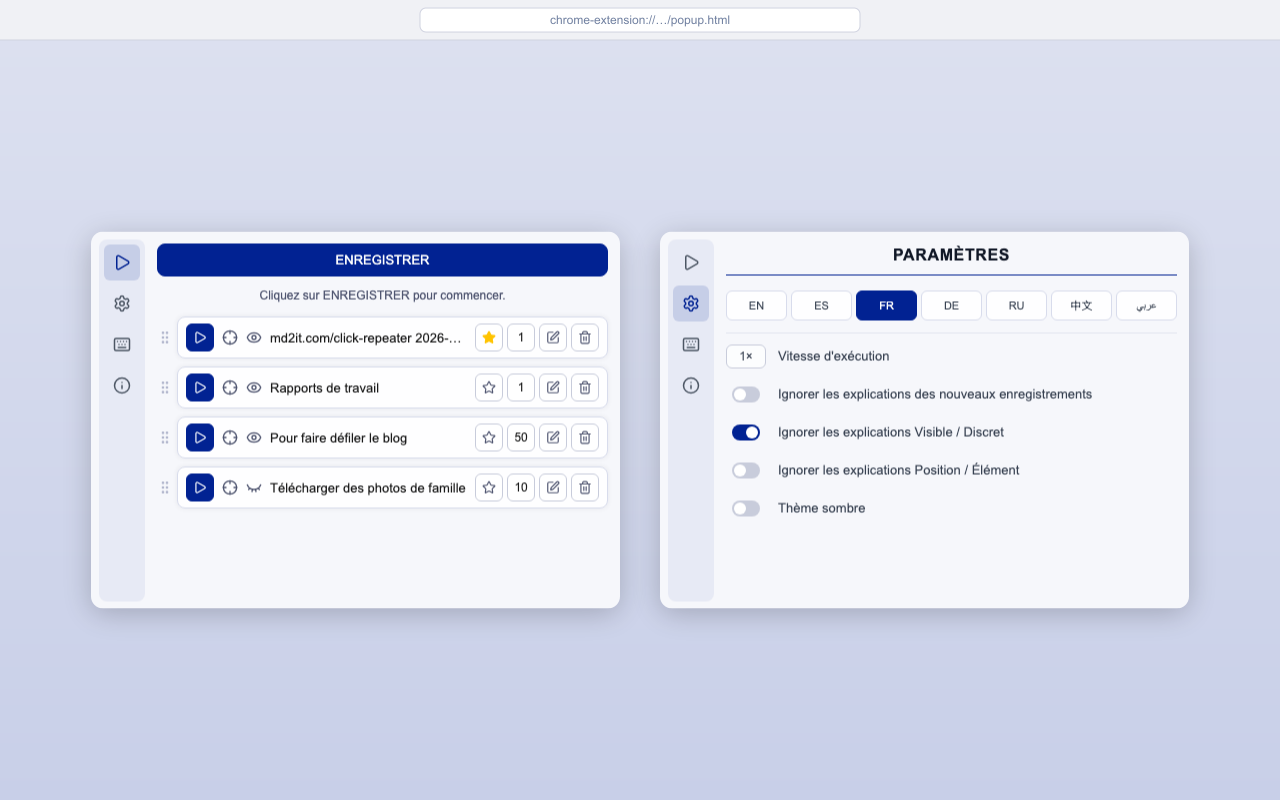The image size is (1280, 800).
Task: Select recording name Pour faire défiler le blog
Action: coord(338,438)
